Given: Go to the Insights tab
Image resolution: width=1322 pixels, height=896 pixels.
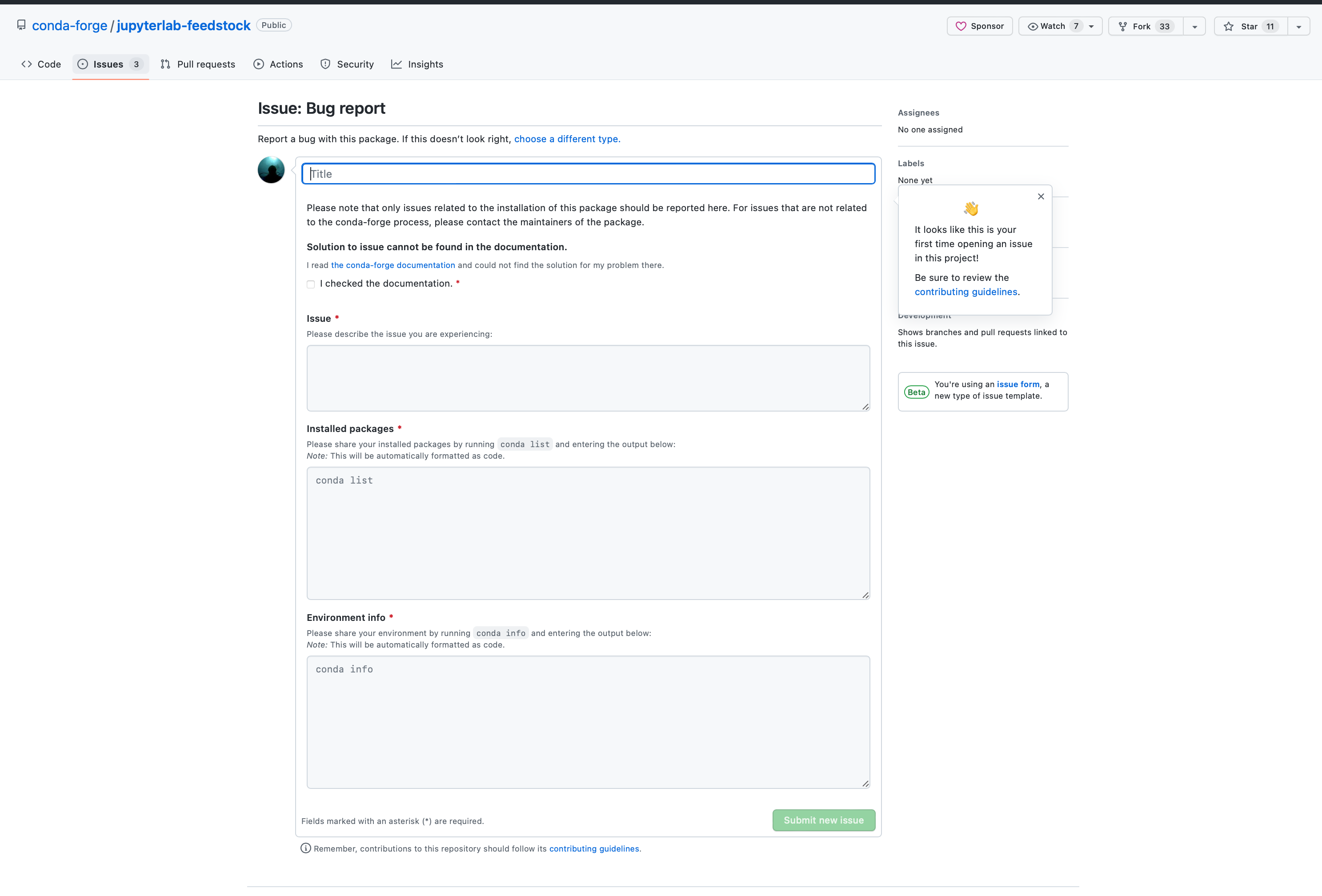Looking at the screenshot, I should click(417, 64).
